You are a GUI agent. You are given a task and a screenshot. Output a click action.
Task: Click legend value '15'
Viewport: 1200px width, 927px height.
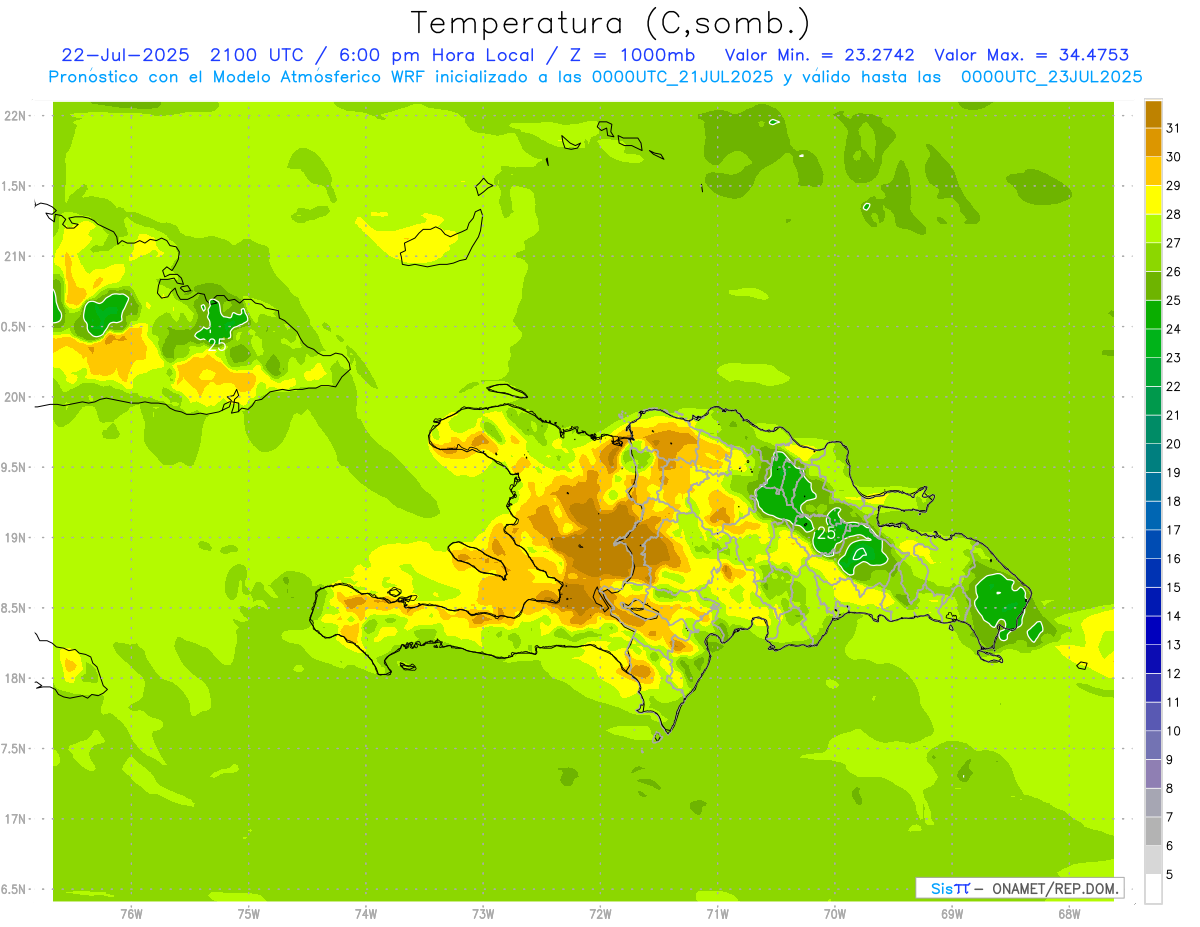(x=1174, y=588)
